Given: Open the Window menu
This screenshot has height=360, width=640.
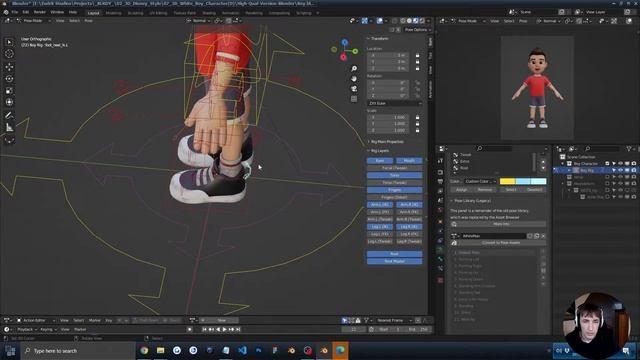Looking at the screenshot, I should [57, 12].
